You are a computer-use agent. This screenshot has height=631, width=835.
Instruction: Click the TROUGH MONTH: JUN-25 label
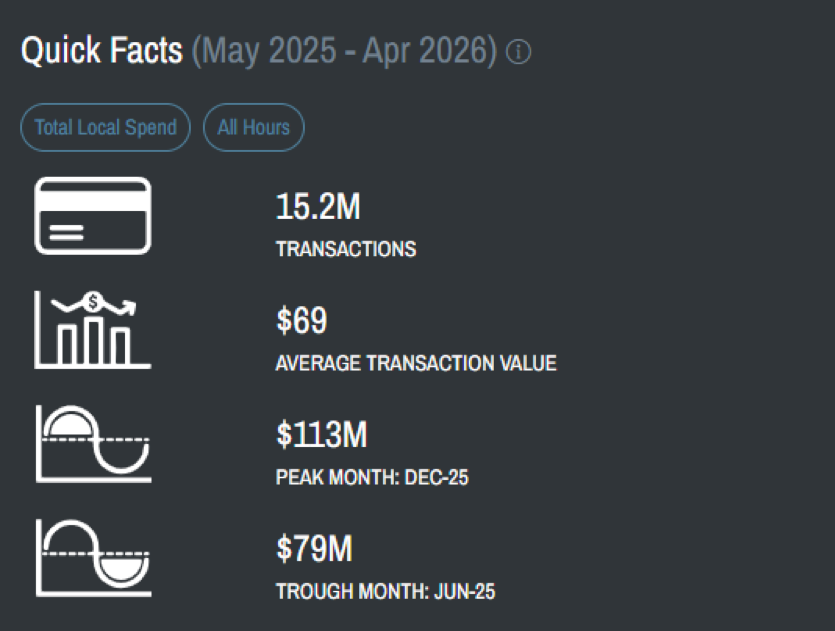tap(385, 591)
